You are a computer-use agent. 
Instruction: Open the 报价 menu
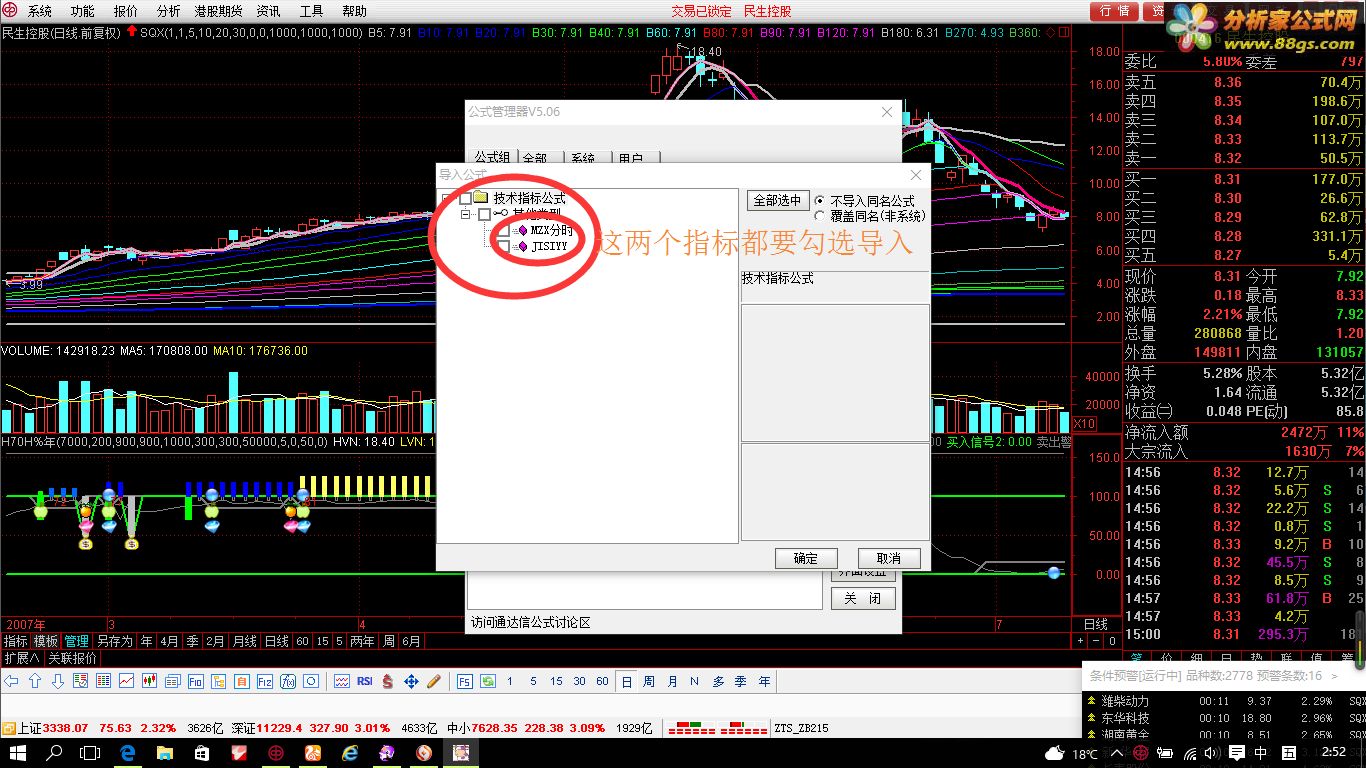click(126, 11)
